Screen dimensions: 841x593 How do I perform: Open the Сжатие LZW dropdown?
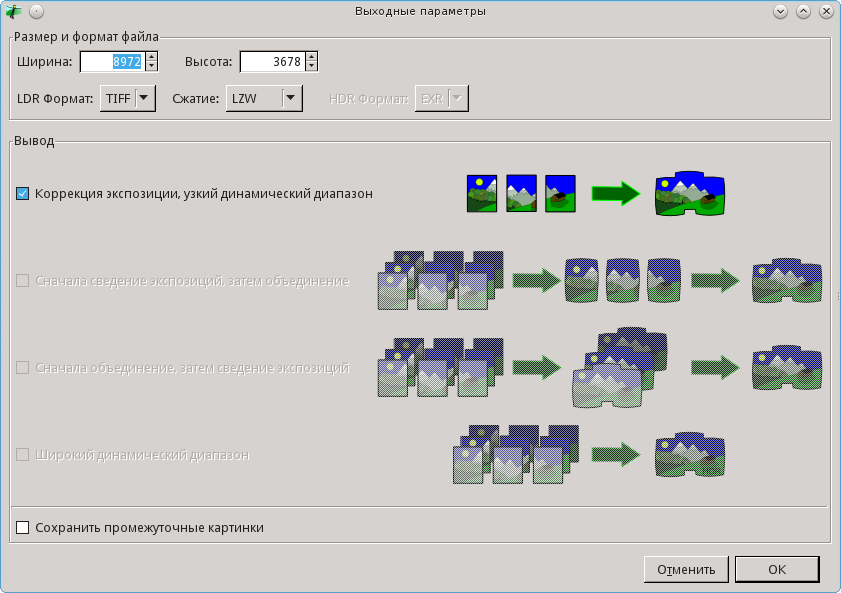click(264, 99)
